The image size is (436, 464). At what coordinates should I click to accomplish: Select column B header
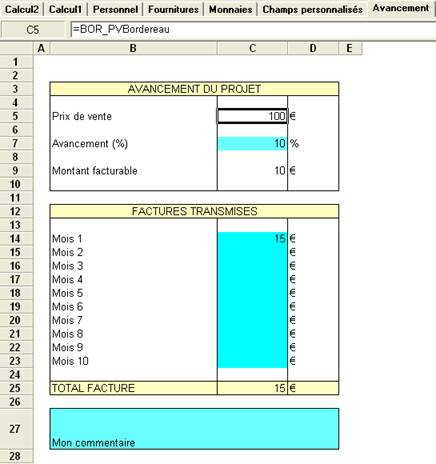point(133,48)
